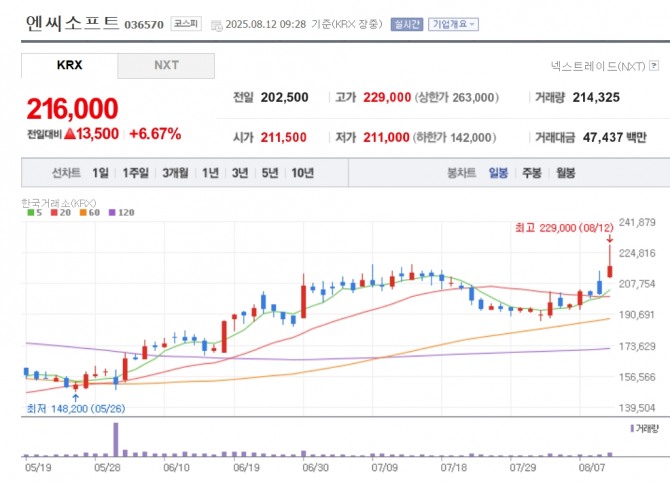Click the 실시간 badge button
This screenshot has height=482, width=670.
pos(407,24)
